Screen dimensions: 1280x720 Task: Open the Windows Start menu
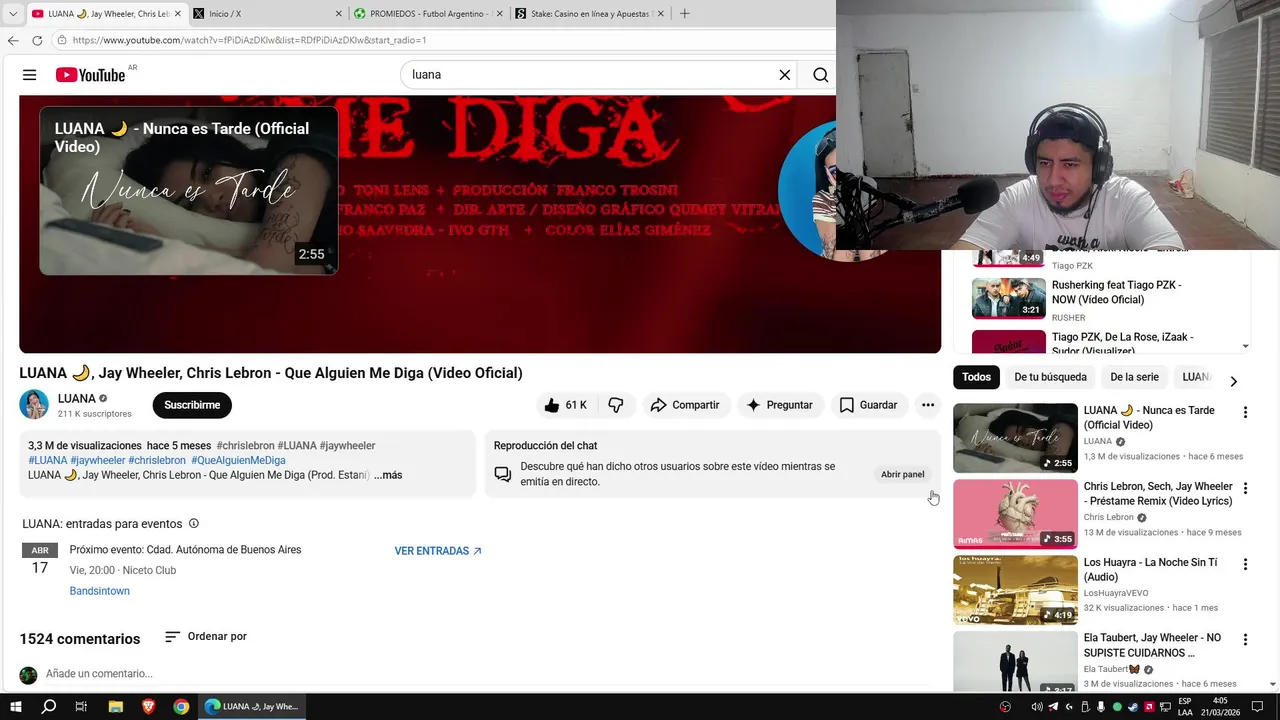16,706
